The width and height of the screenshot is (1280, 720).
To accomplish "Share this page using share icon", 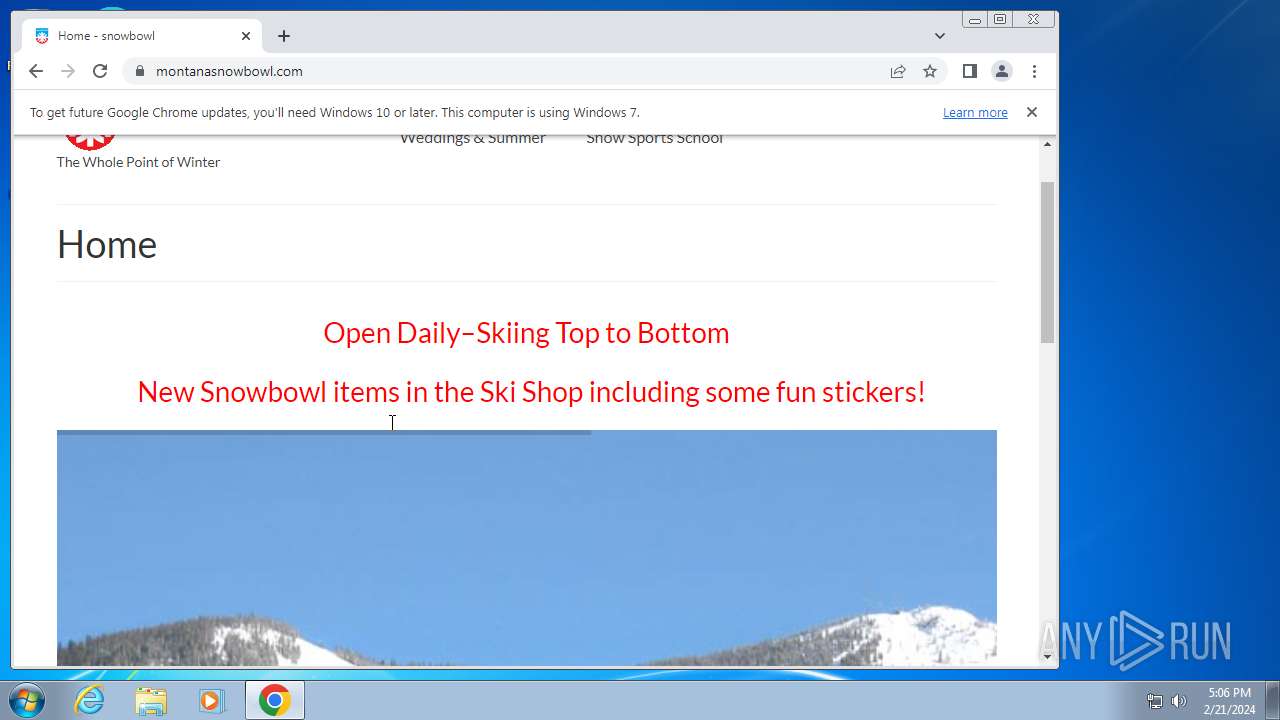I will (898, 71).
